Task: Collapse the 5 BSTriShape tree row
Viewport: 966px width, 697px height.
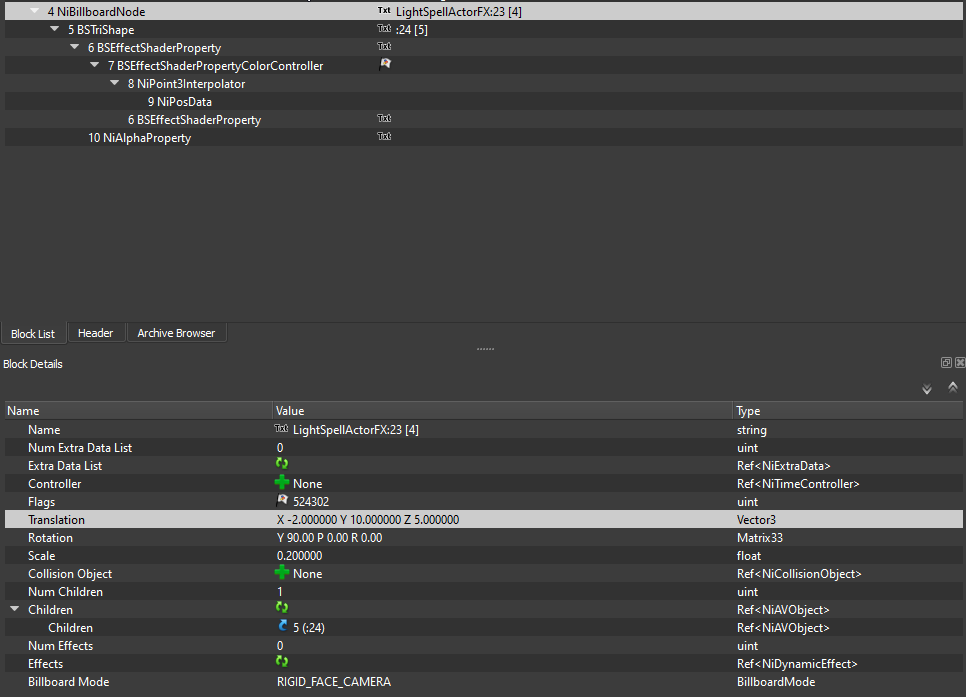Action: point(55,29)
